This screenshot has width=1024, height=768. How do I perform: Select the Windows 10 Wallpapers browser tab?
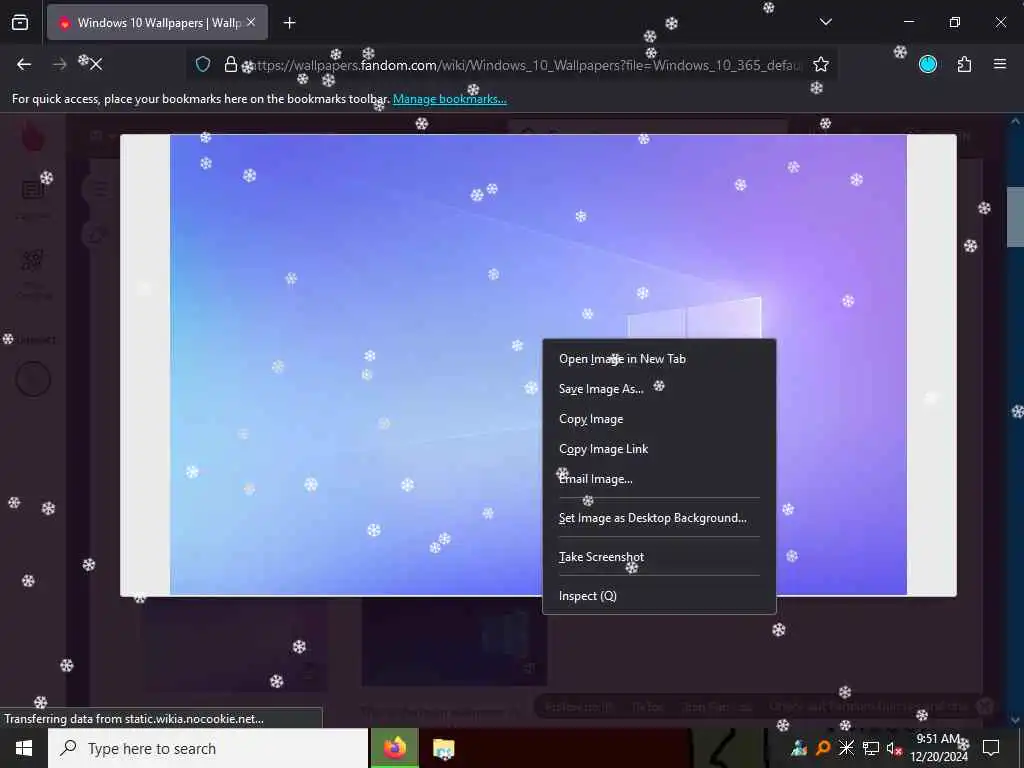click(157, 23)
